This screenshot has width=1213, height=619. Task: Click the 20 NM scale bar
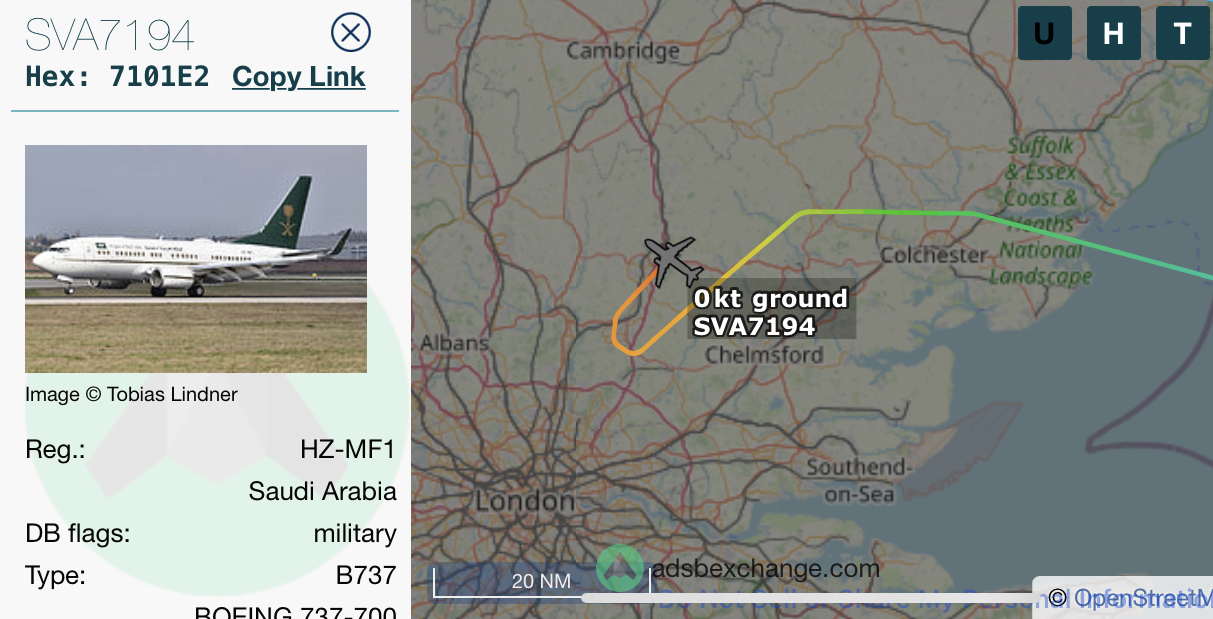tap(541, 581)
